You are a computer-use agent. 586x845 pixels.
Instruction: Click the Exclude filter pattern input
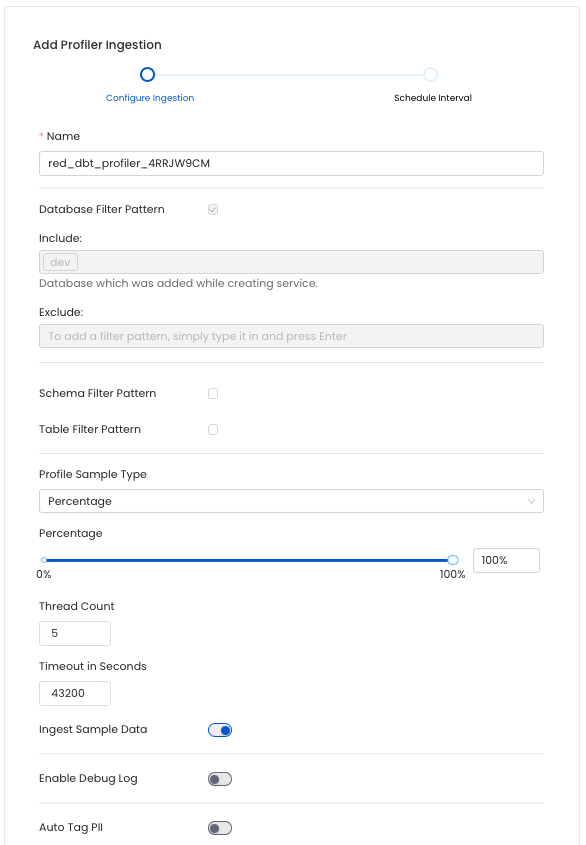pos(291,335)
